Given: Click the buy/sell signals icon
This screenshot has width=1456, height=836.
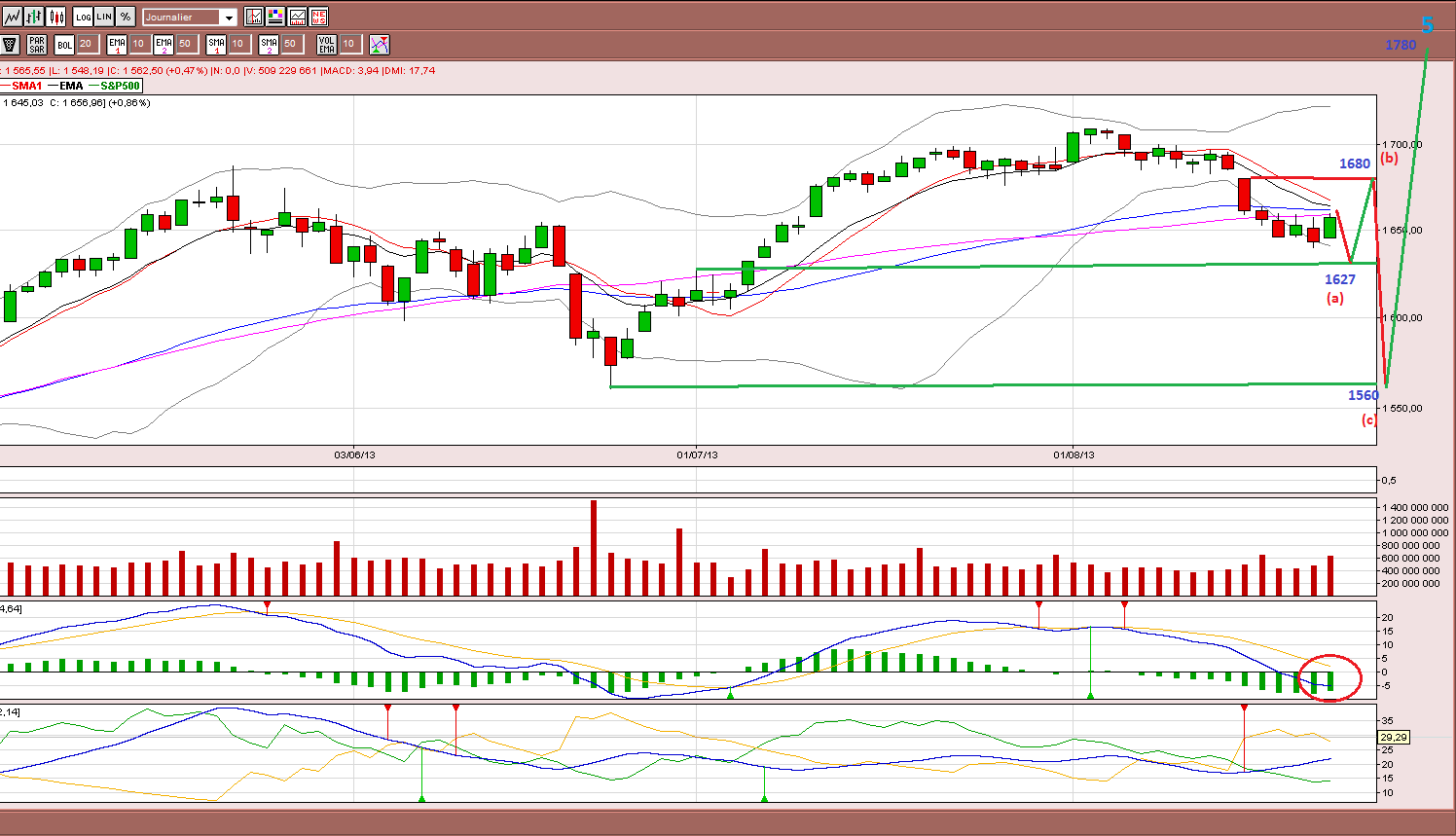Looking at the screenshot, I should [380, 44].
